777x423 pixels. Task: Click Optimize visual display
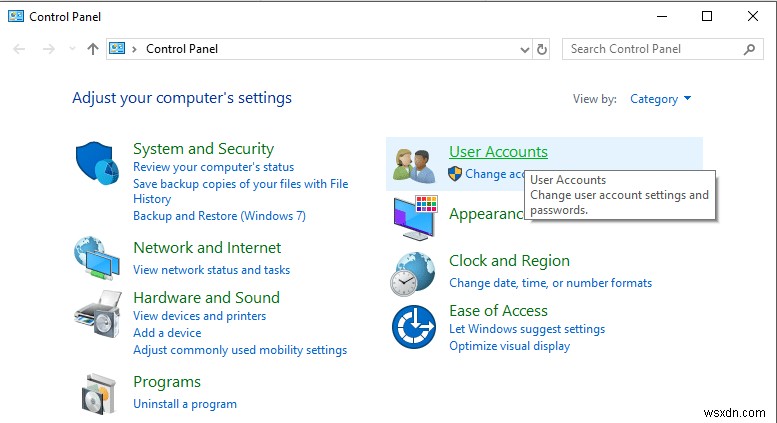tap(509, 346)
